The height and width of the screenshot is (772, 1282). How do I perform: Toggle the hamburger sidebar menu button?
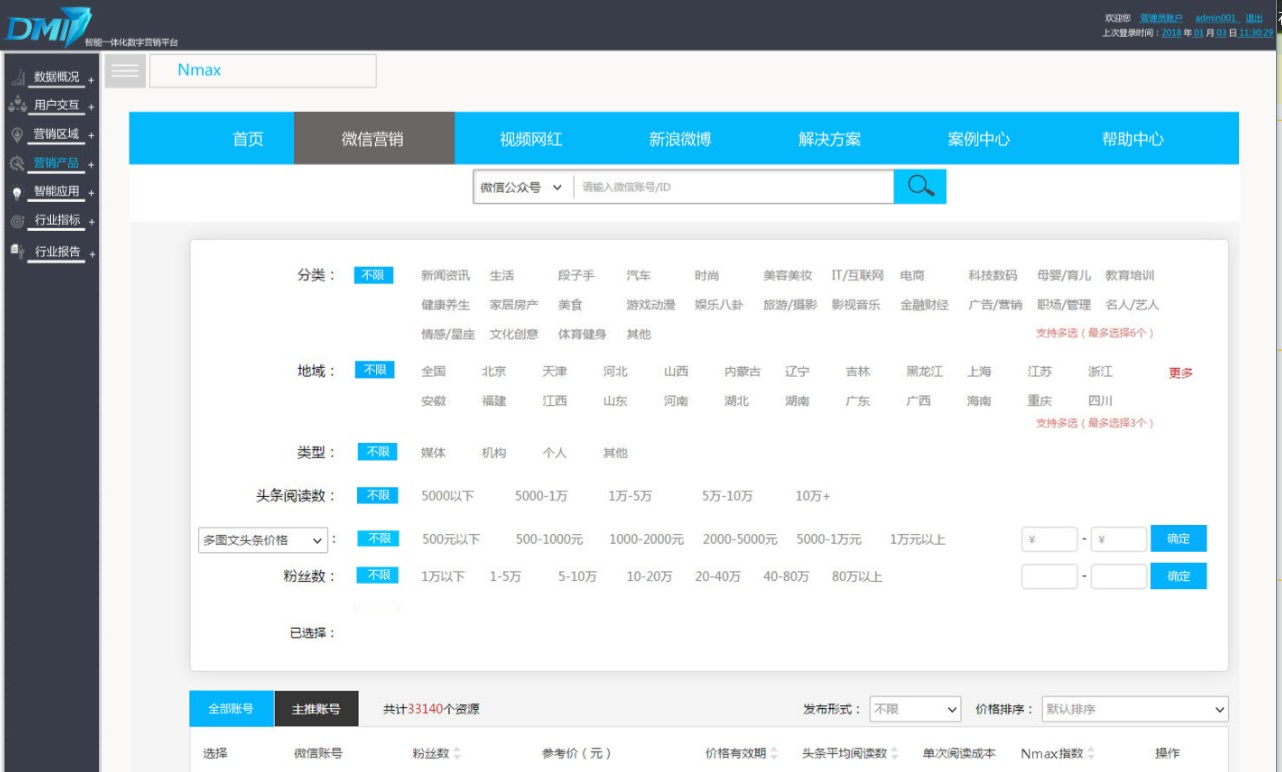click(125, 70)
